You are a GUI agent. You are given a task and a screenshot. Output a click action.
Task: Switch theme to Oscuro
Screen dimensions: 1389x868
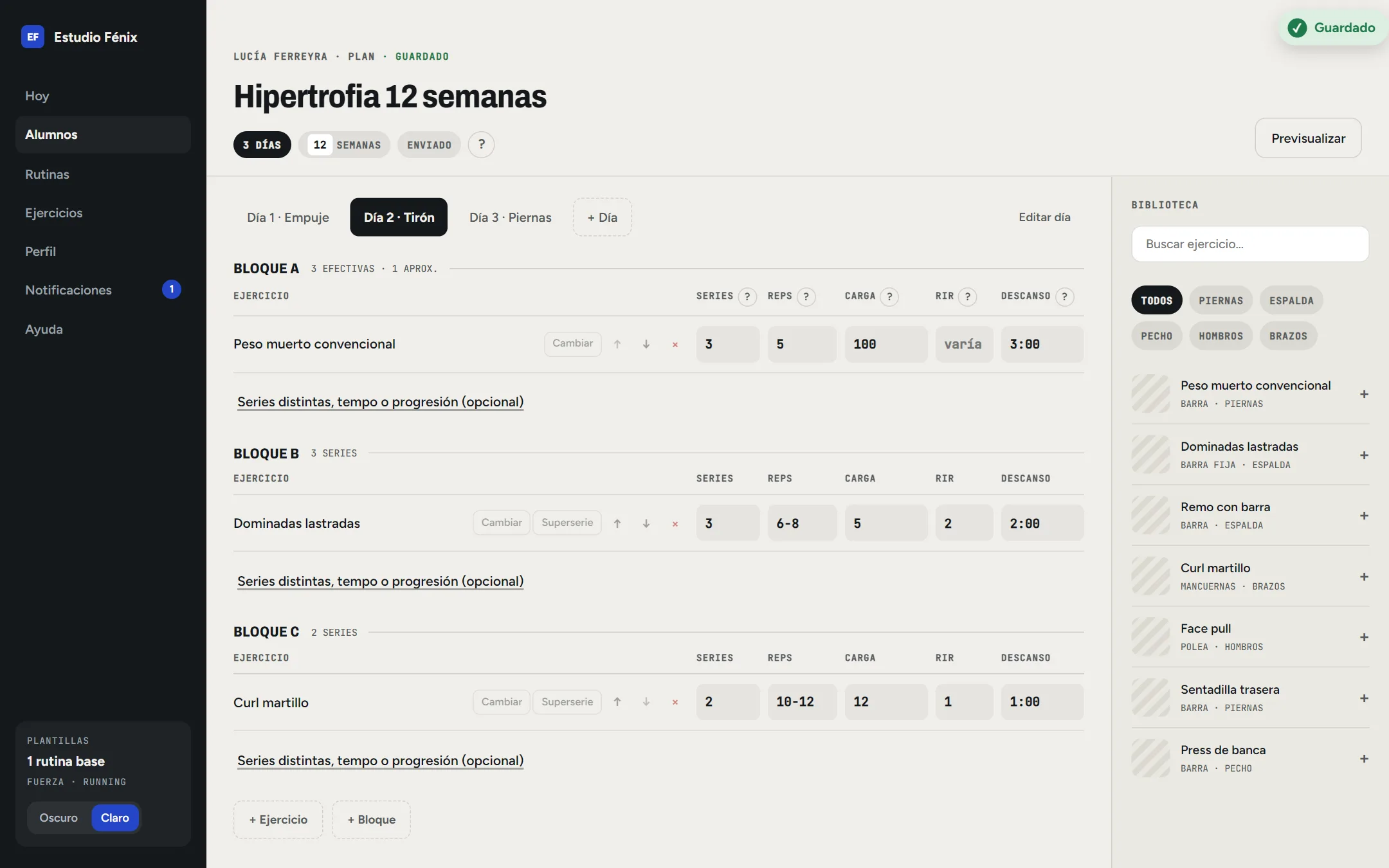59,818
